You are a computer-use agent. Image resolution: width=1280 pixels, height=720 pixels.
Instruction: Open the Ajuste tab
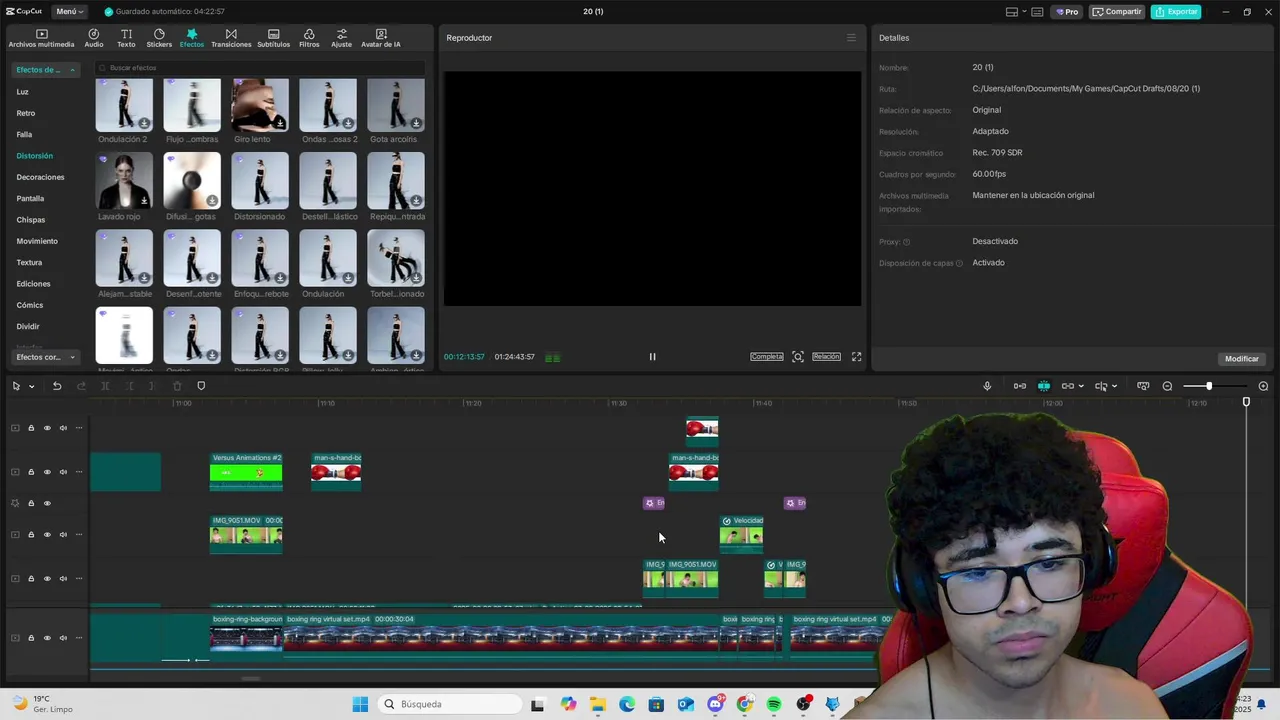341,38
